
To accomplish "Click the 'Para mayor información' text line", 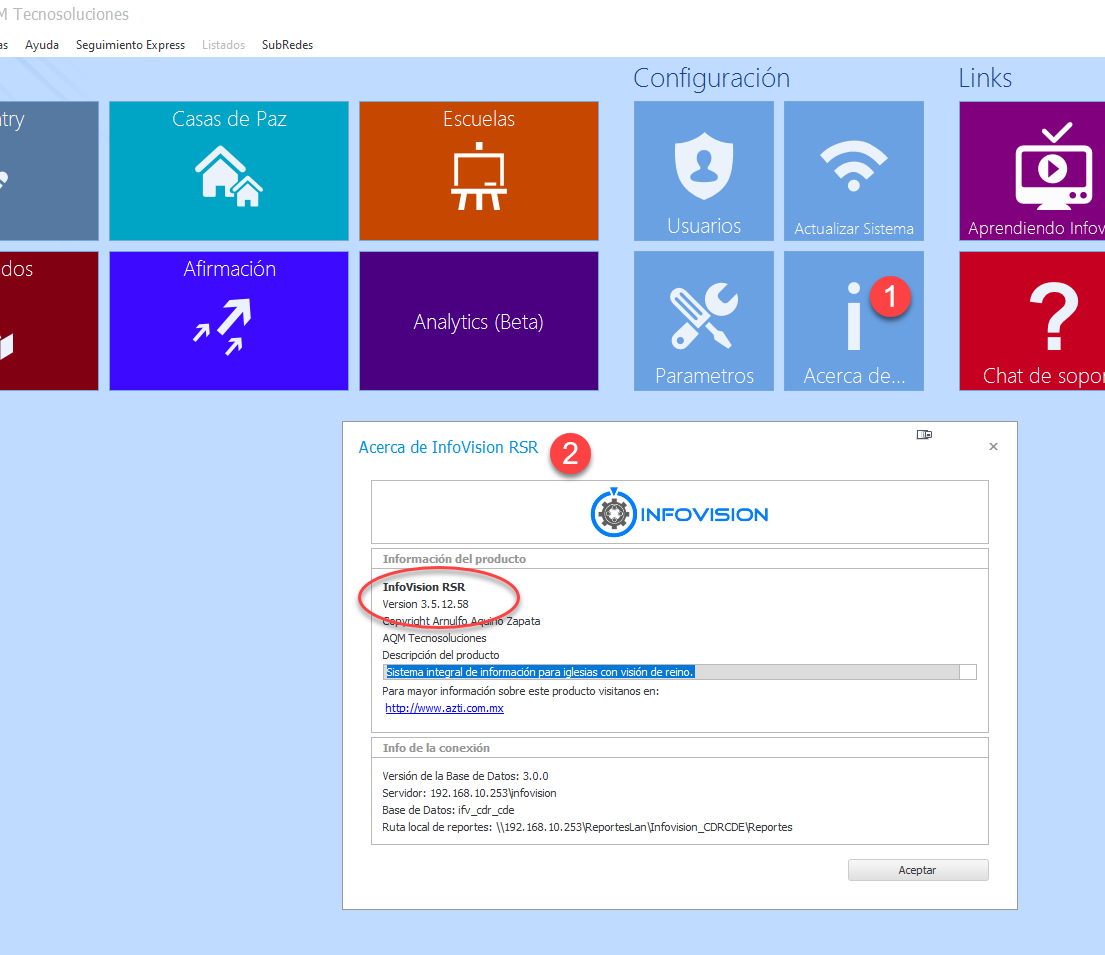I will [520, 691].
